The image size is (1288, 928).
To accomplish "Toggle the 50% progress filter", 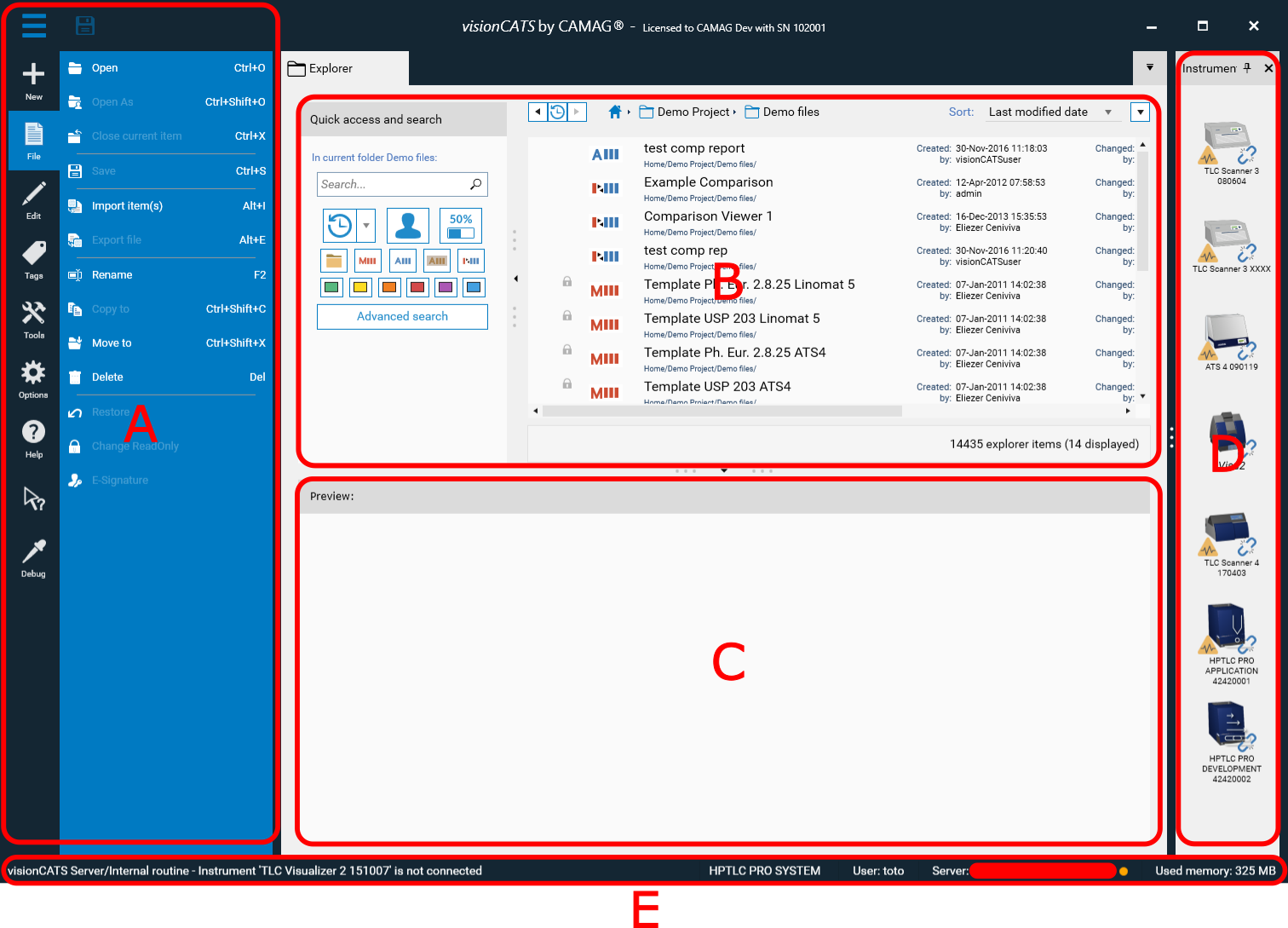I will [x=461, y=226].
